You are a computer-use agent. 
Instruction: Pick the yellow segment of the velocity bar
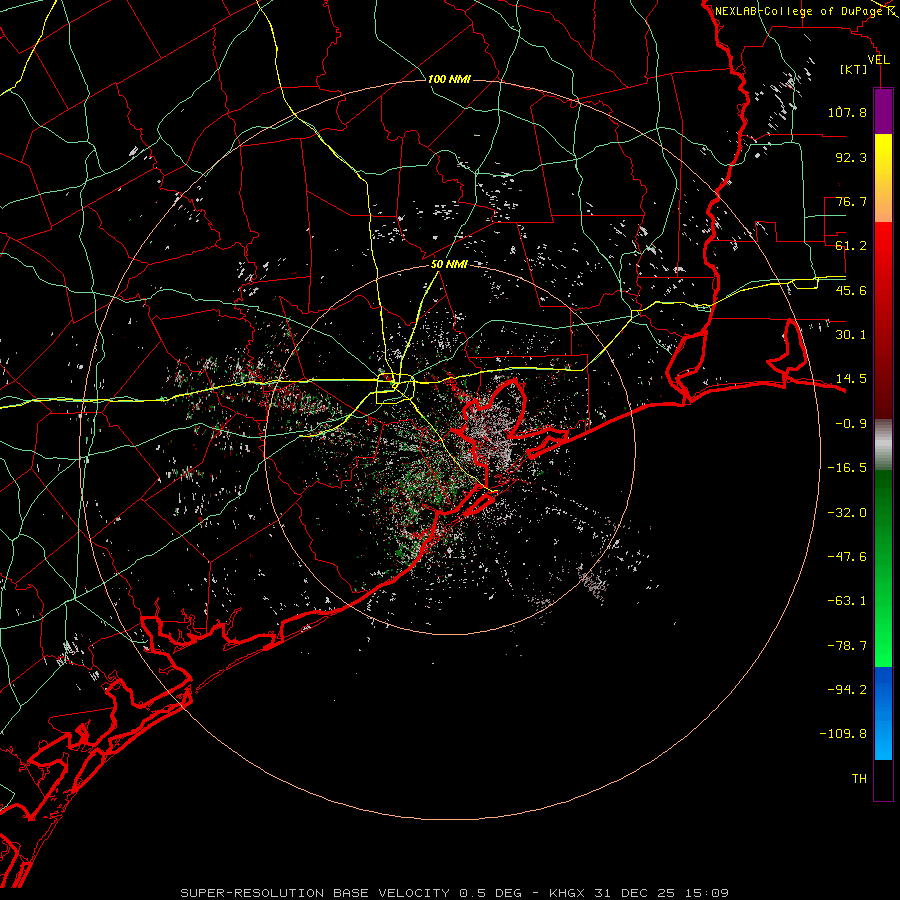pos(883,156)
